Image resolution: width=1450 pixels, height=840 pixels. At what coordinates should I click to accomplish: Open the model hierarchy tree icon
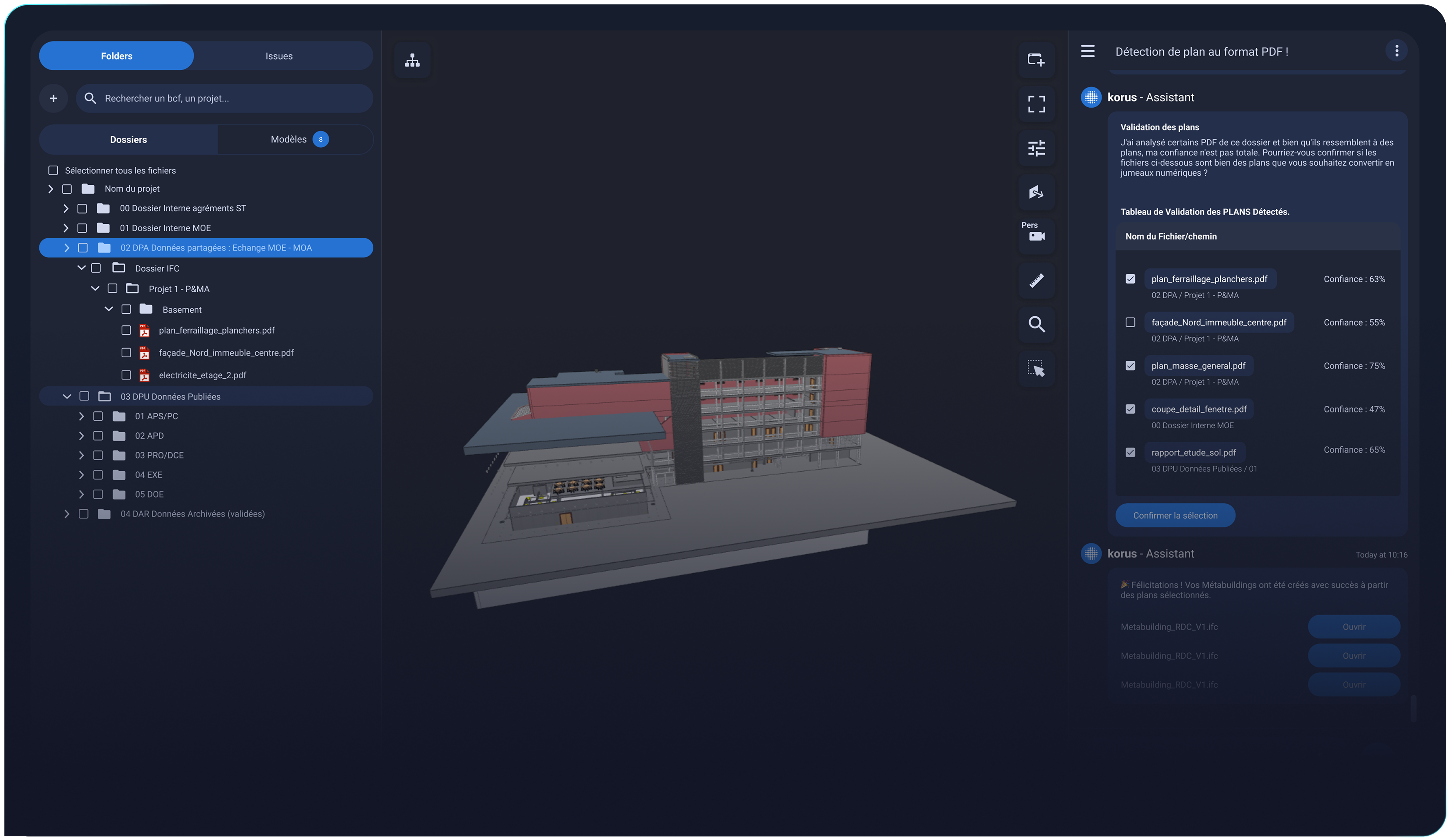412,60
